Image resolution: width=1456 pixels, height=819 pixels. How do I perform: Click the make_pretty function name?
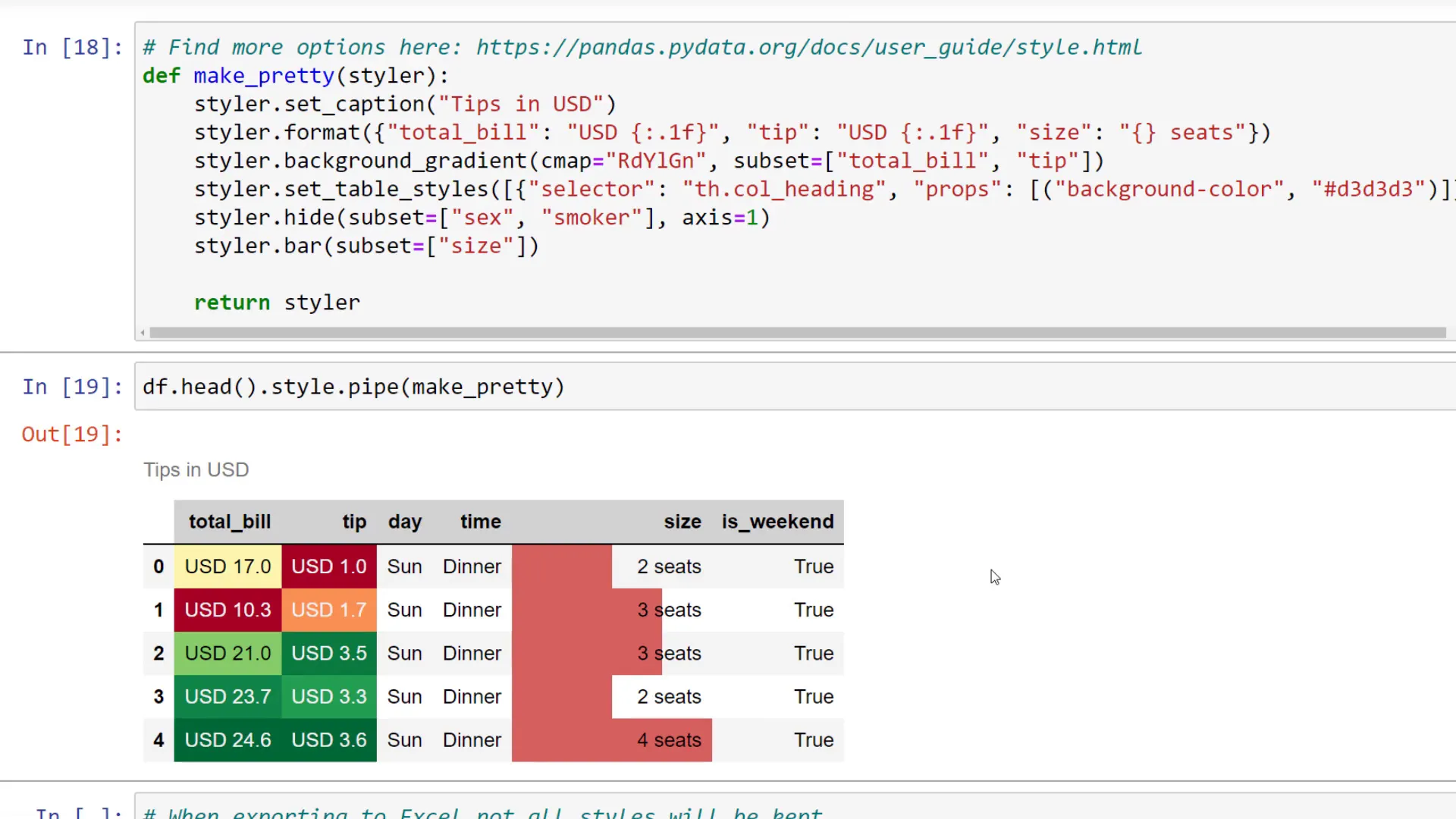click(x=264, y=75)
